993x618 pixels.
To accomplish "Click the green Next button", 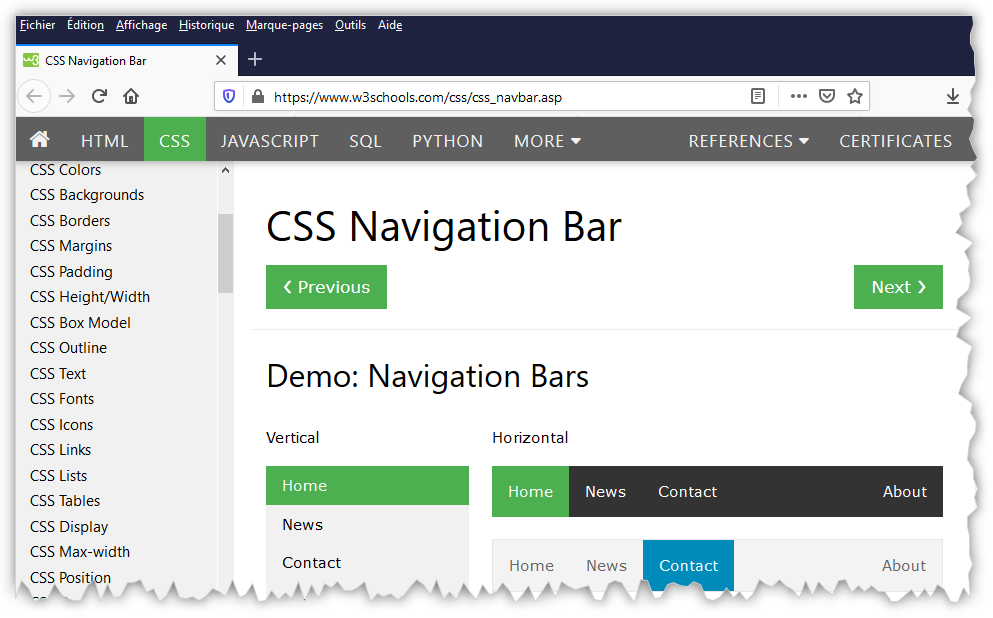I will coord(897,287).
